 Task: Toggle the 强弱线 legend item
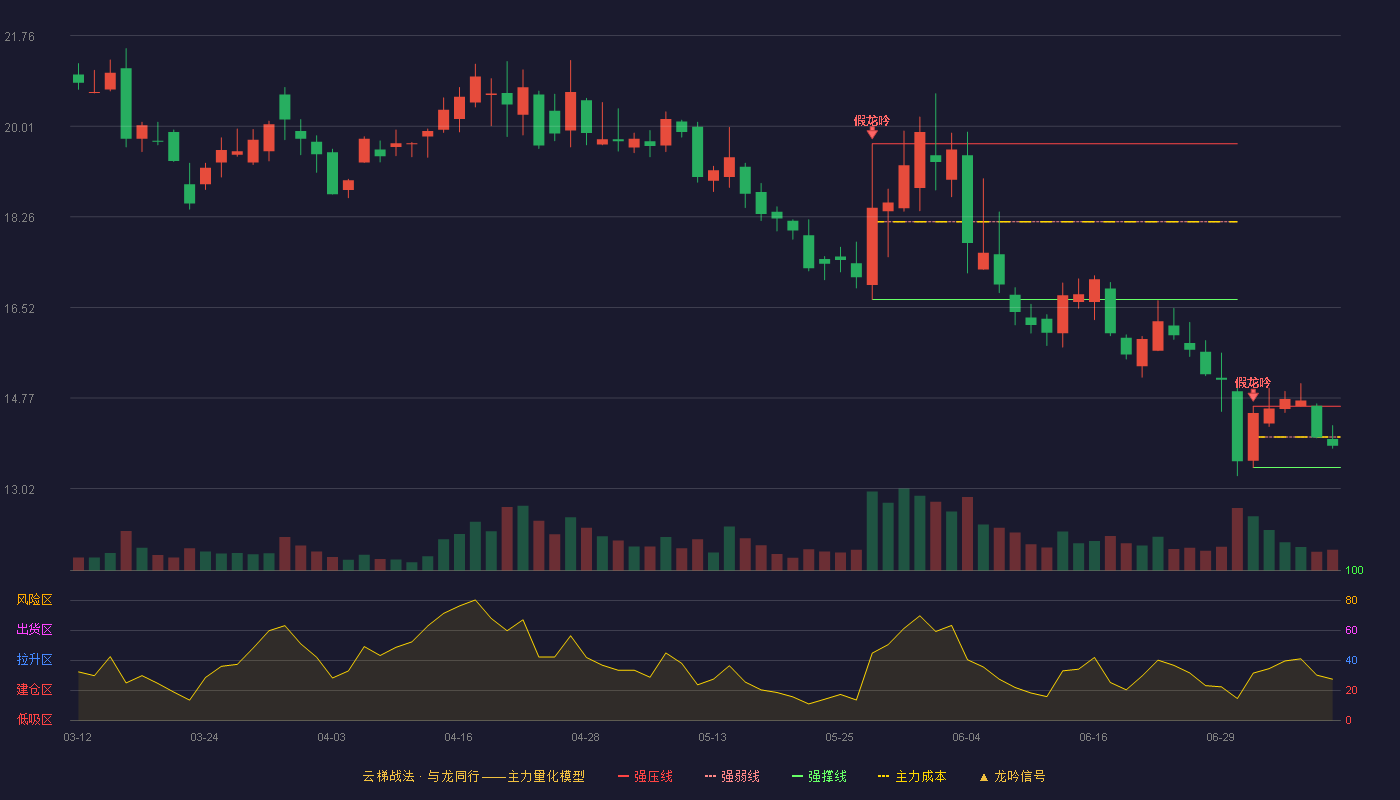[x=732, y=776]
